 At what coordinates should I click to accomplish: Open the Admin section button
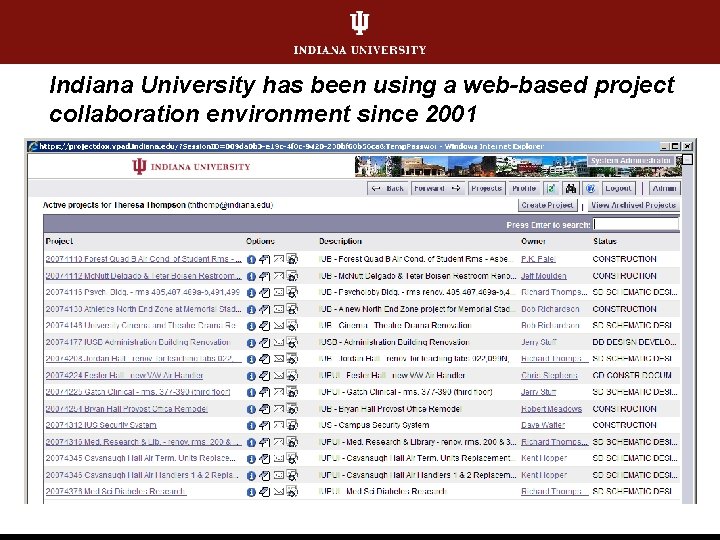point(664,188)
